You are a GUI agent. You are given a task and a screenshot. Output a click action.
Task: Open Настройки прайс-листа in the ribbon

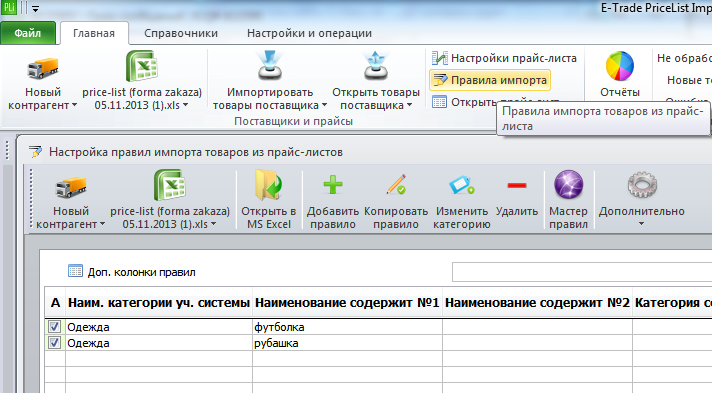click(x=504, y=58)
